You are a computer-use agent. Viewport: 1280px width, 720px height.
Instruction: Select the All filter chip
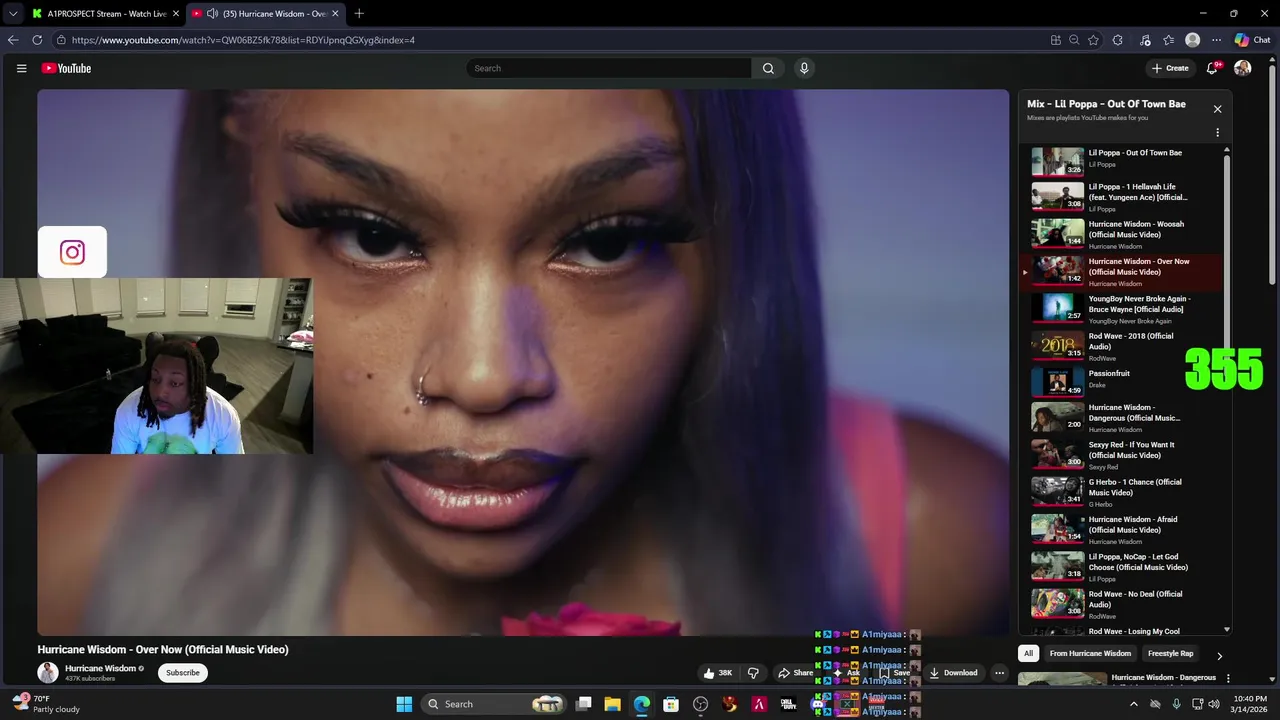pos(1028,653)
